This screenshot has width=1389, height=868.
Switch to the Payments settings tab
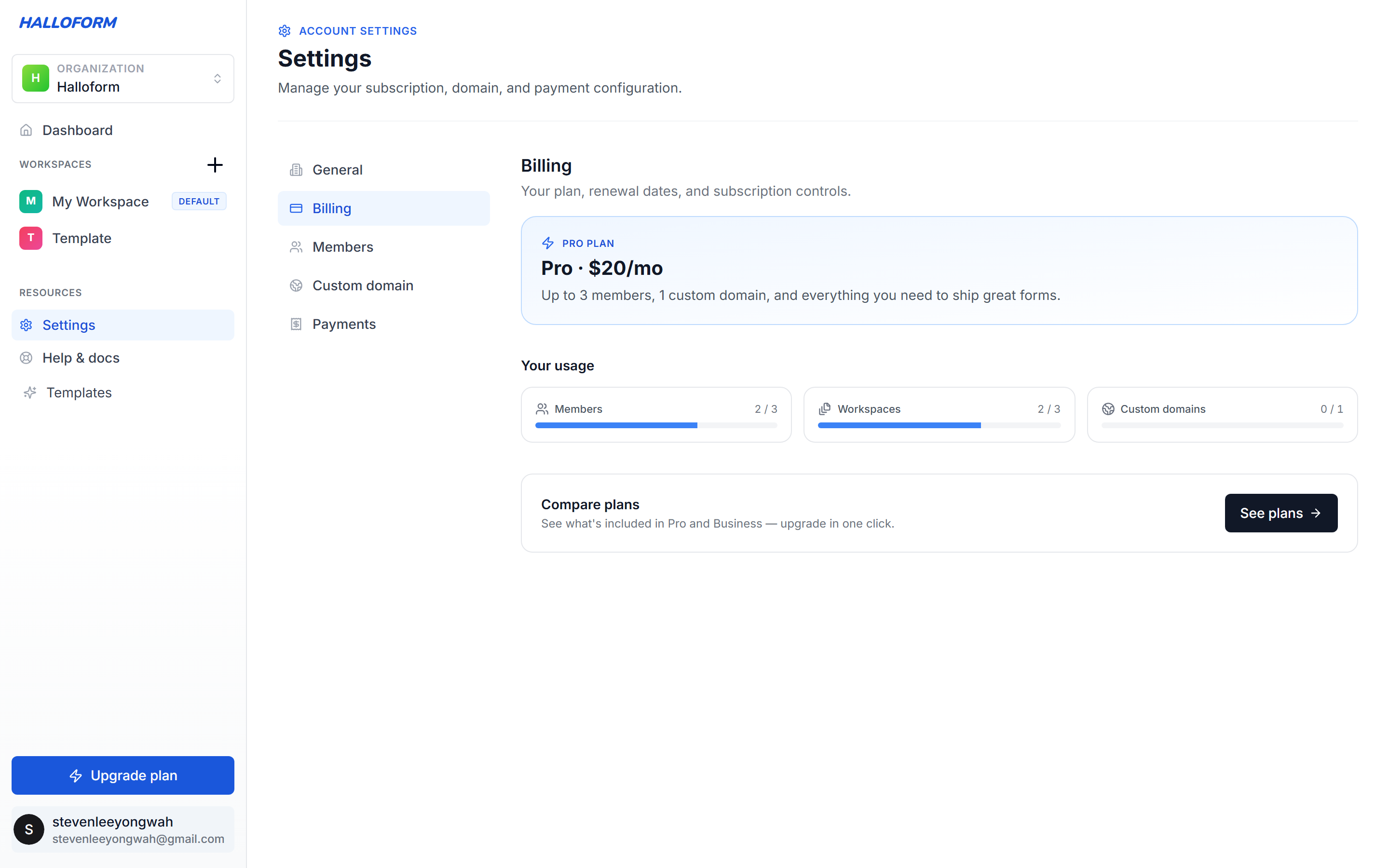click(x=384, y=325)
